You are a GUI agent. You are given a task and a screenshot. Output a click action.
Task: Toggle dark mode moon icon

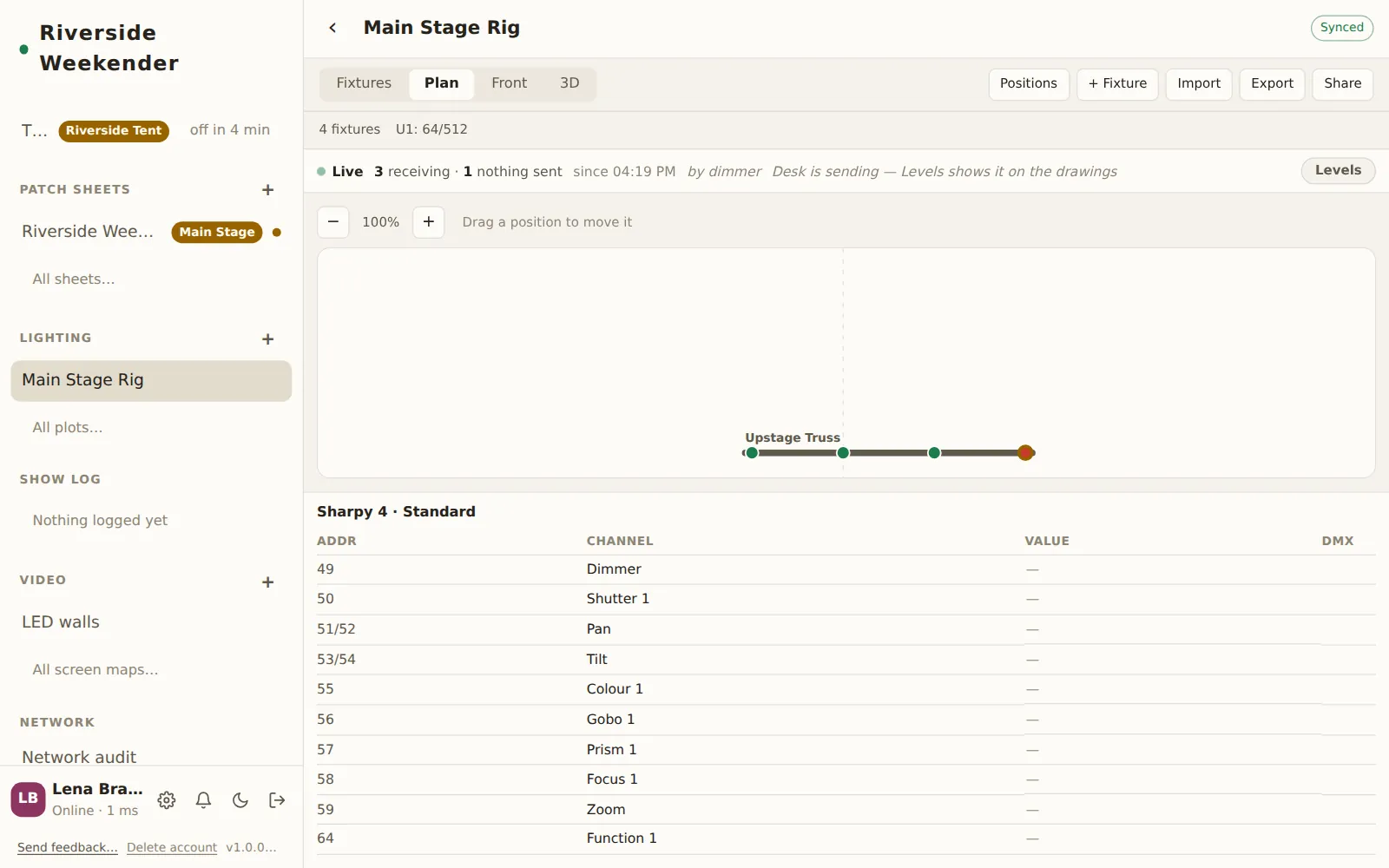click(x=240, y=800)
